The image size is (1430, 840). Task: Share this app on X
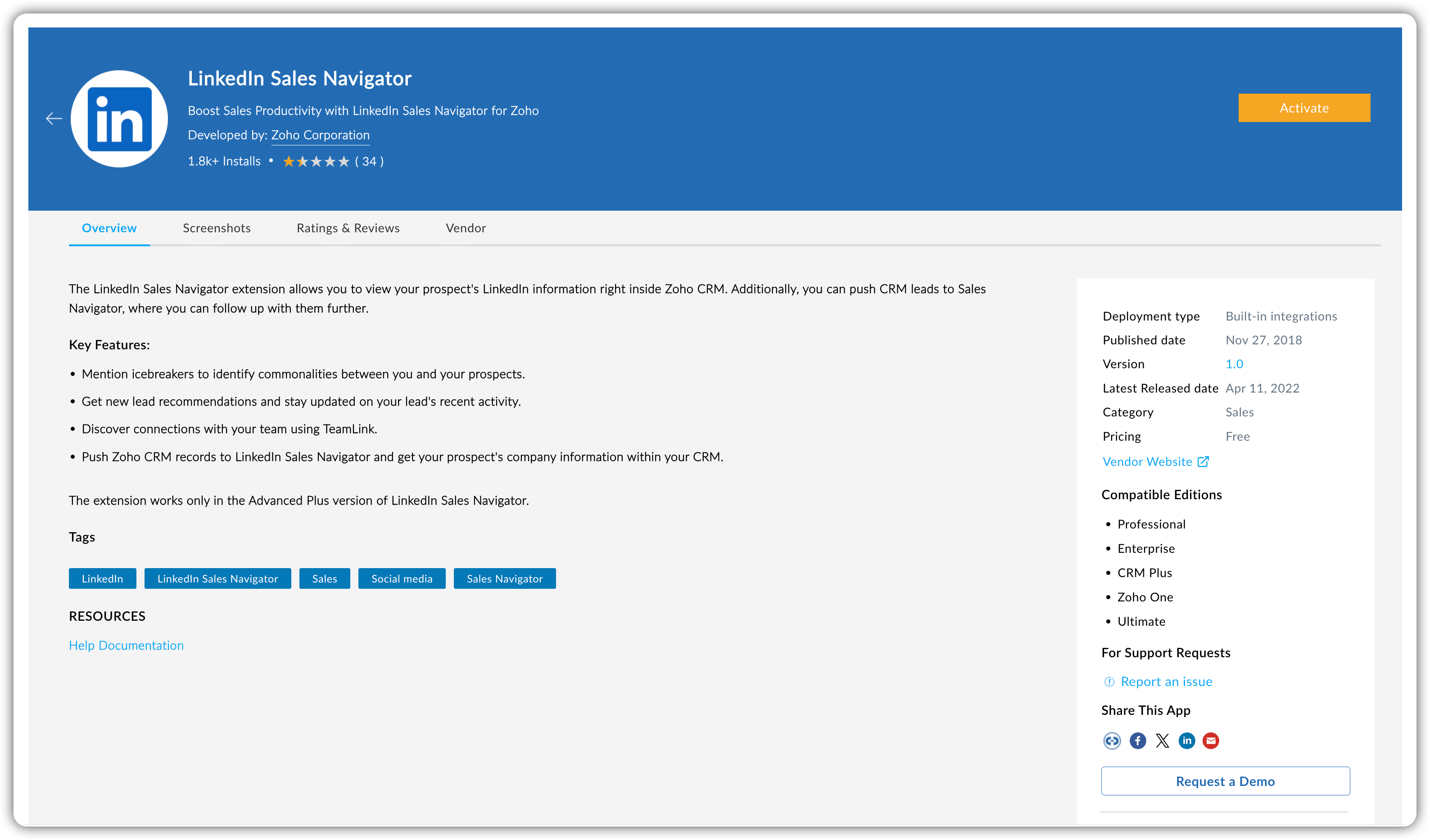[x=1162, y=741]
